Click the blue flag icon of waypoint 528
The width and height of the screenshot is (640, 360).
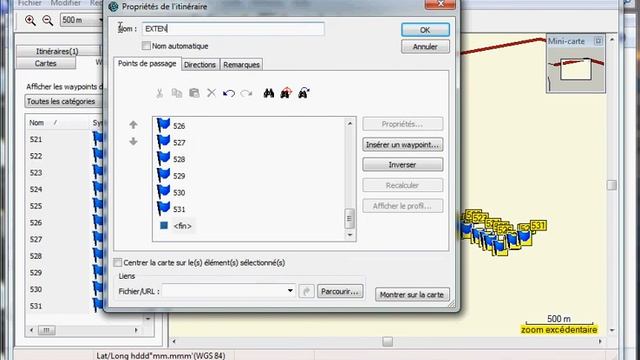pos(163,158)
